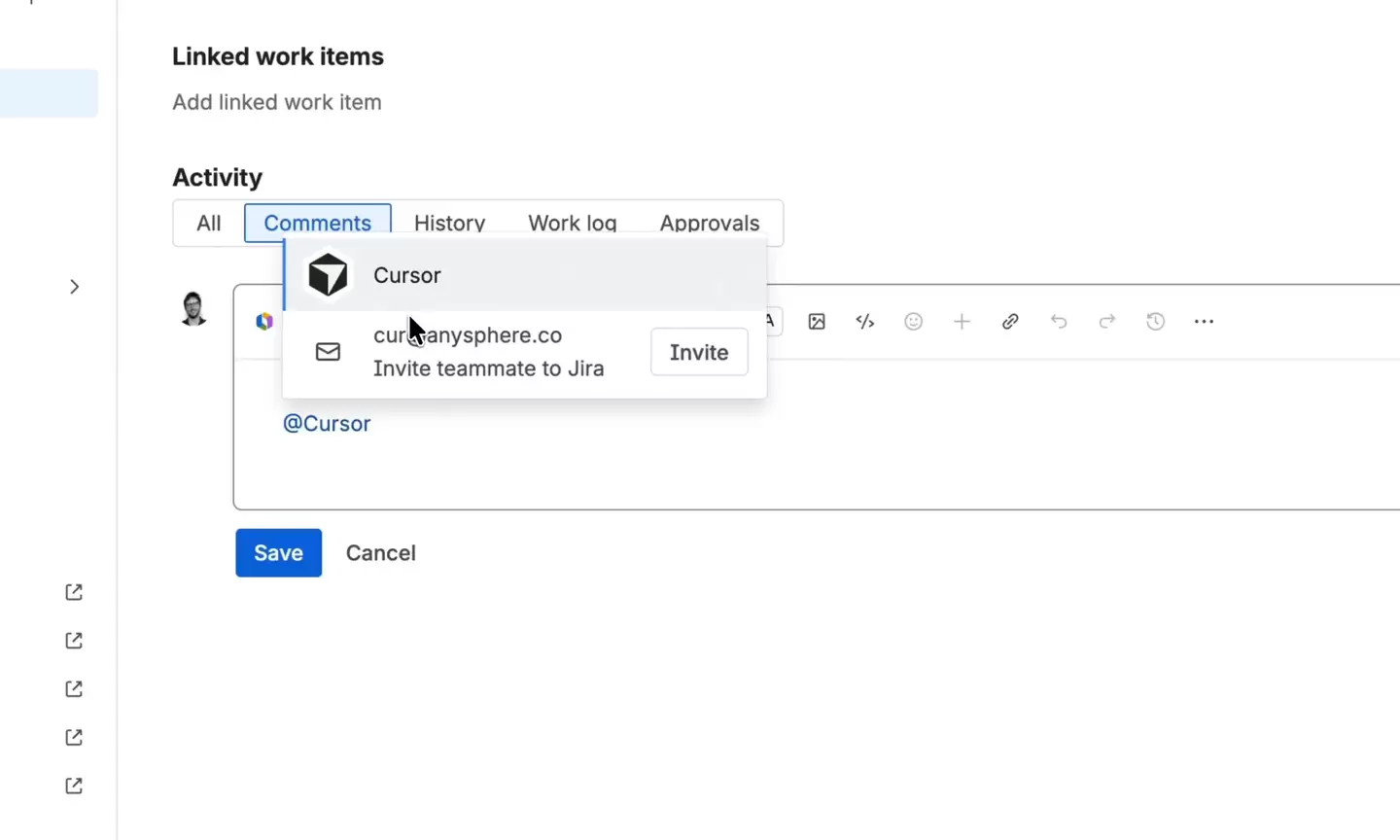
Task: Undo the last edit
Action: [1059, 322]
